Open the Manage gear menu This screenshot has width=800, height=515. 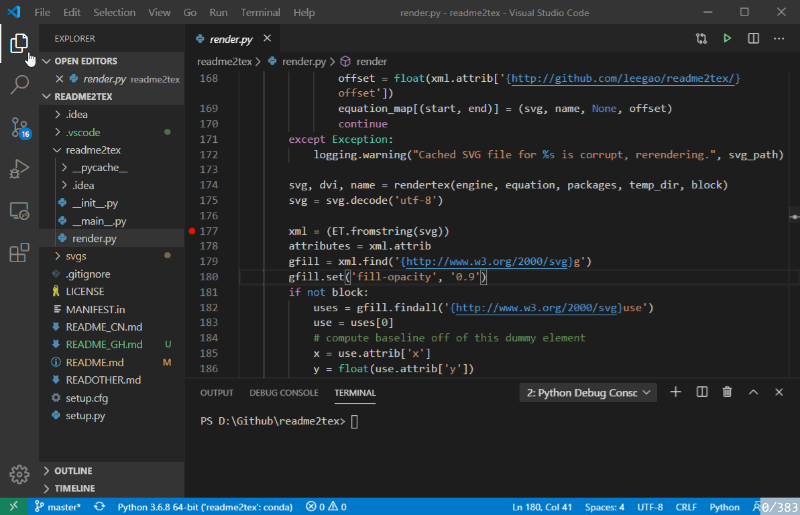19,474
